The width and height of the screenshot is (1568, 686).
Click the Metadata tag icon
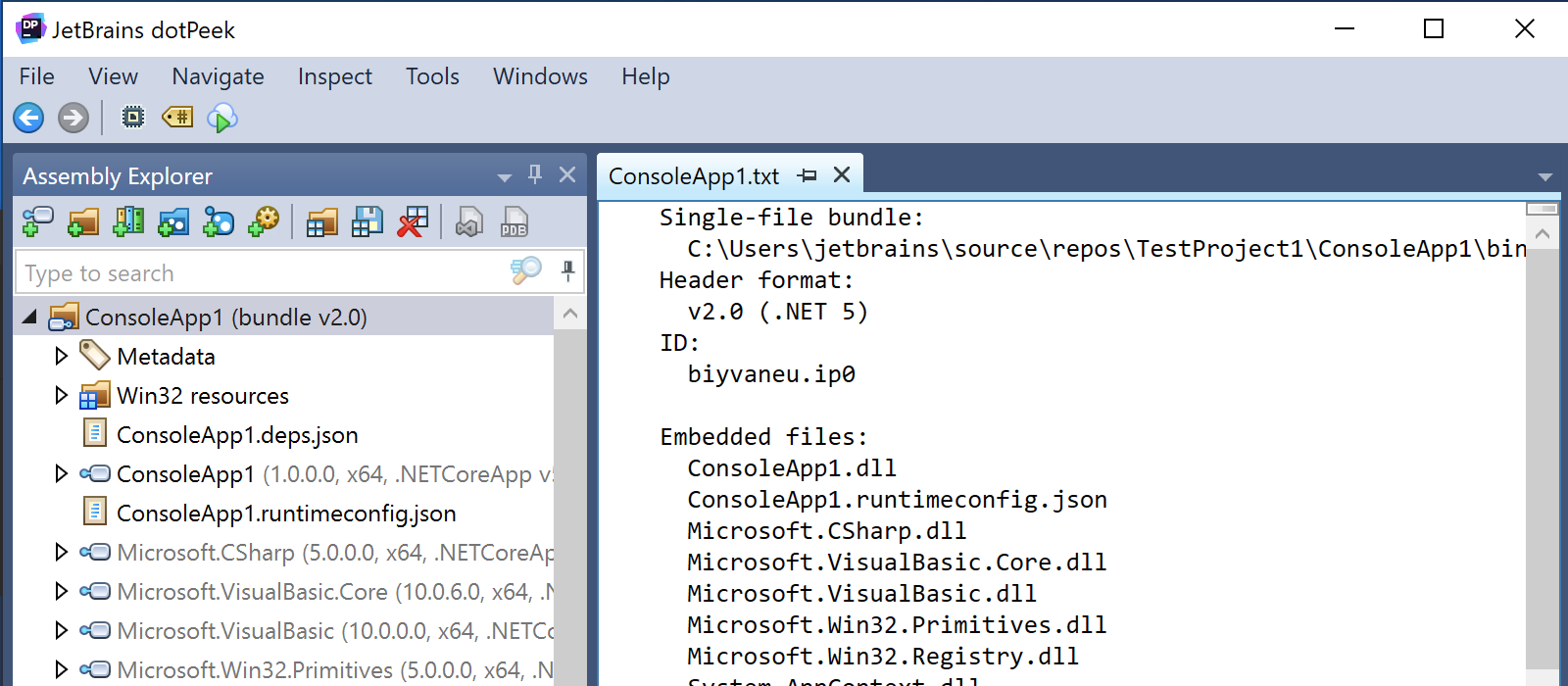point(94,355)
